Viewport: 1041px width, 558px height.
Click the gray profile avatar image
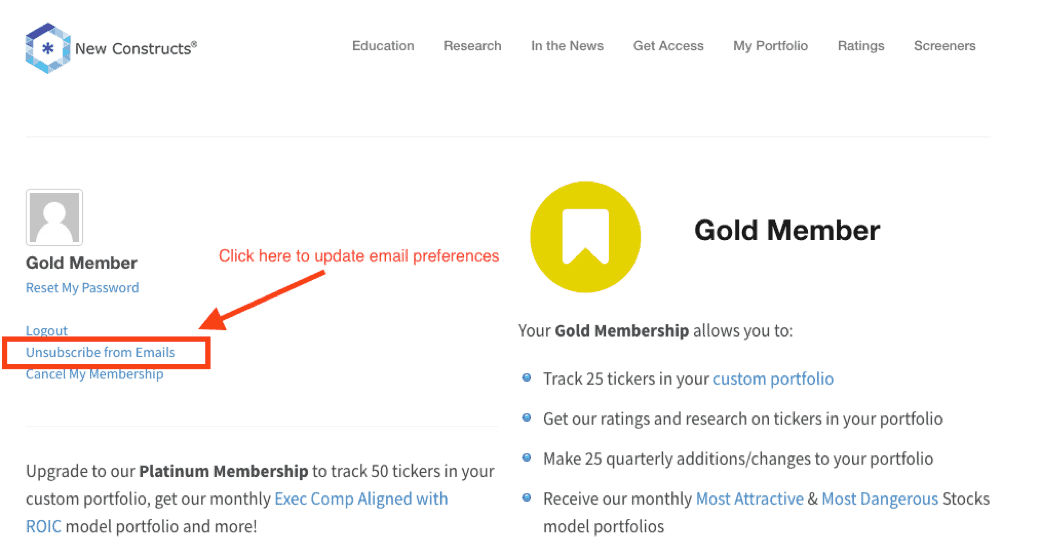click(54, 218)
